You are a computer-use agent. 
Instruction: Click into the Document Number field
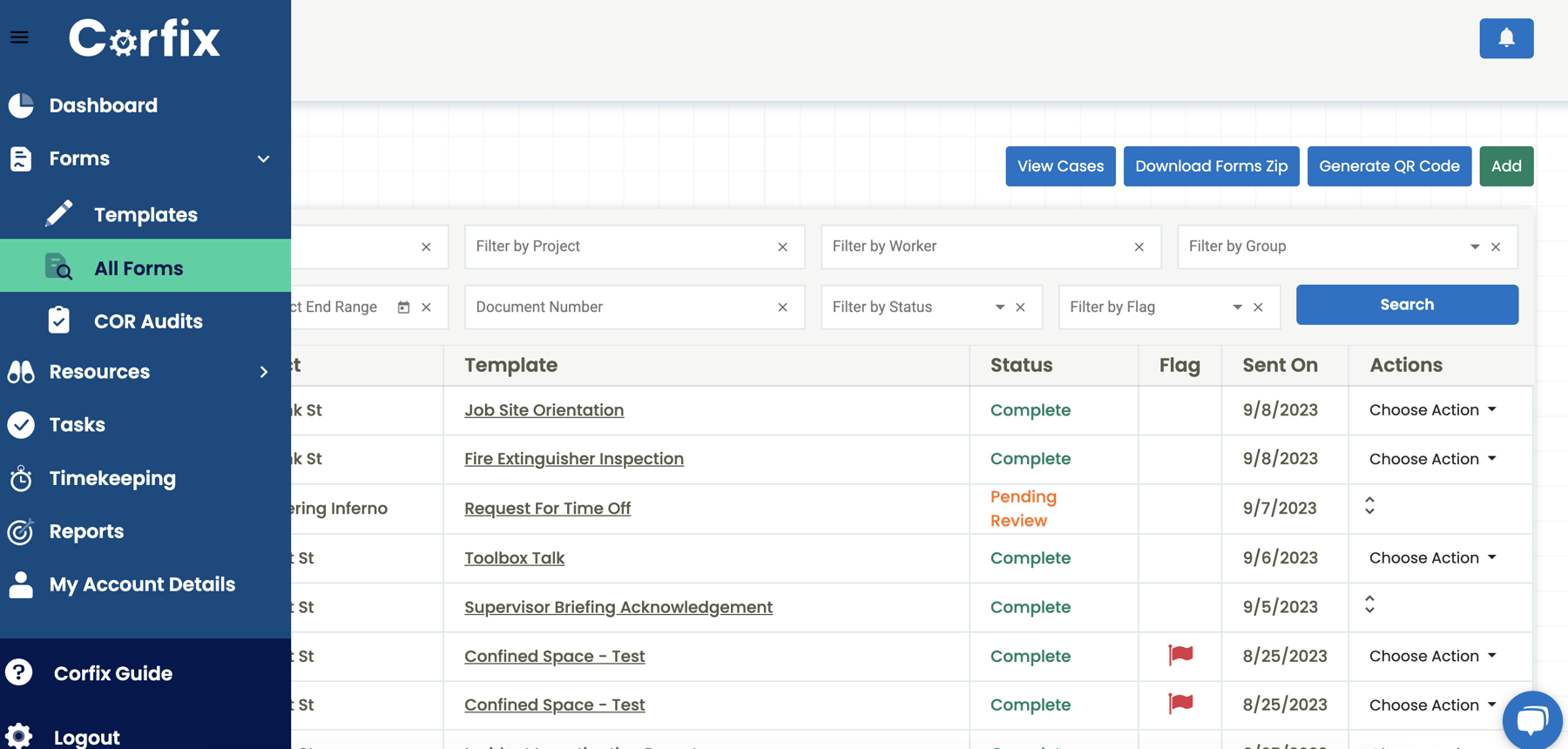click(x=618, y=307)
